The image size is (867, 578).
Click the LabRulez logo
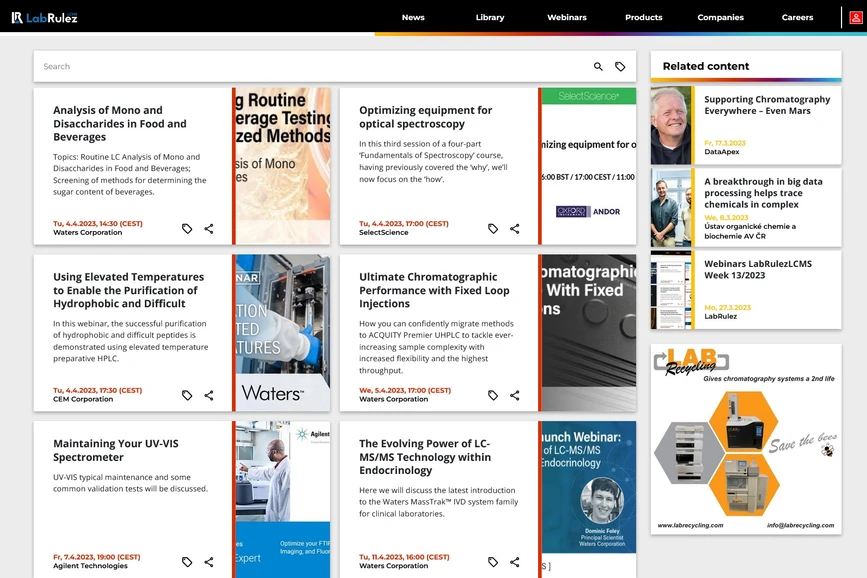click(44, 18)
